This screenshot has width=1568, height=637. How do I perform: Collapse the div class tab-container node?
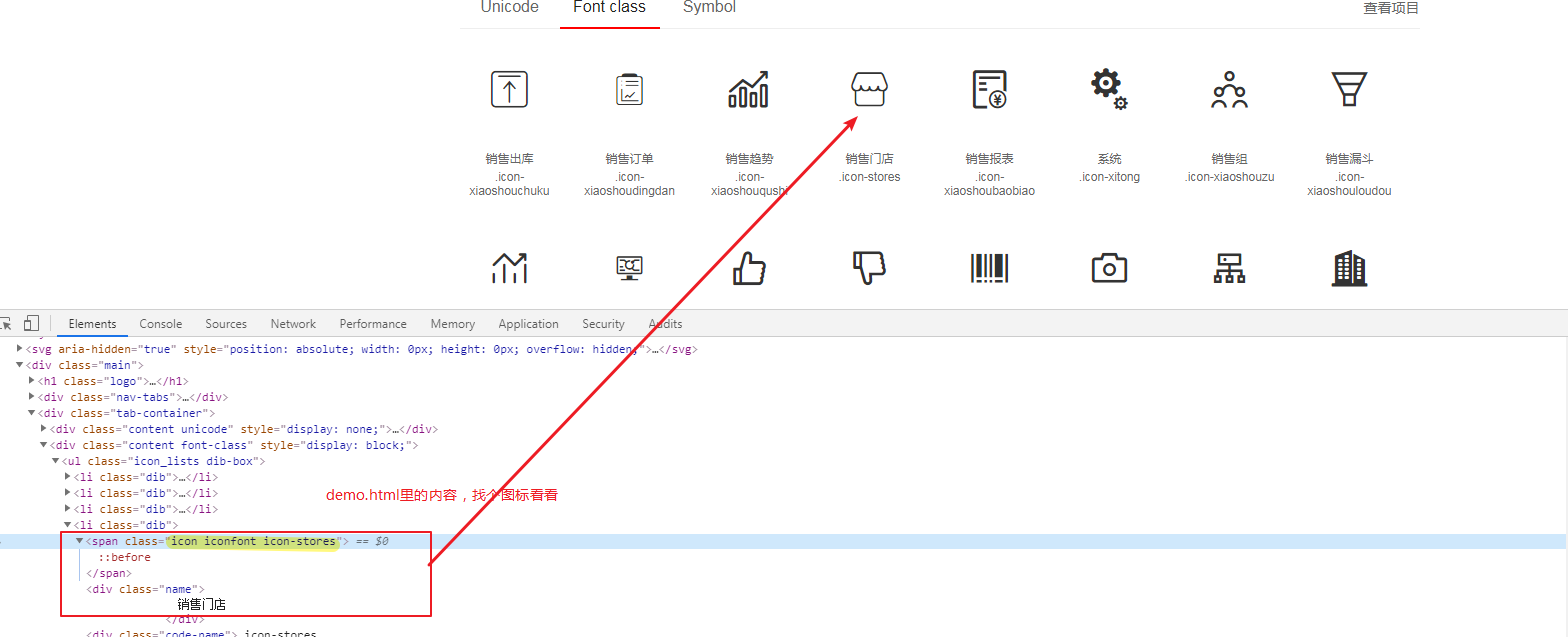click(32, 413)
